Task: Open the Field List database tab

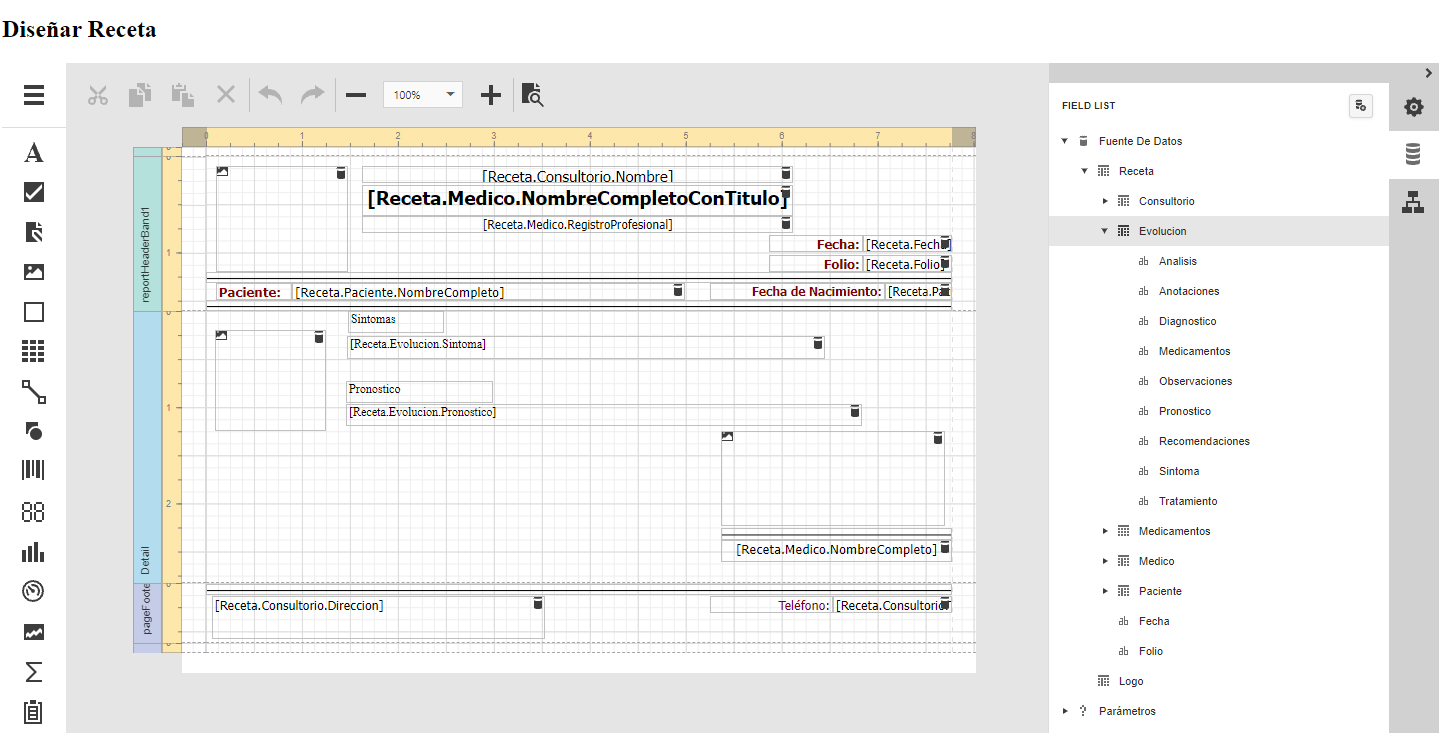Action: (x=1414, y=154)
